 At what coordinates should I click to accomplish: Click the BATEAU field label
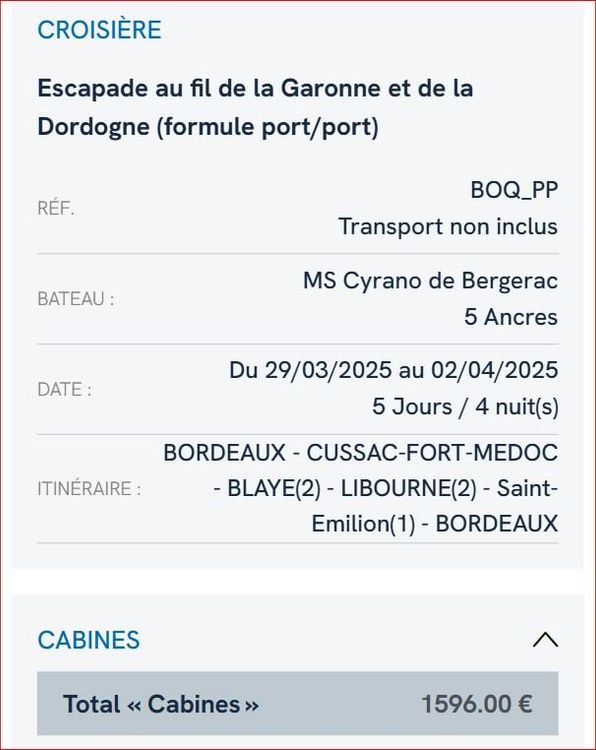coord(76,299)
